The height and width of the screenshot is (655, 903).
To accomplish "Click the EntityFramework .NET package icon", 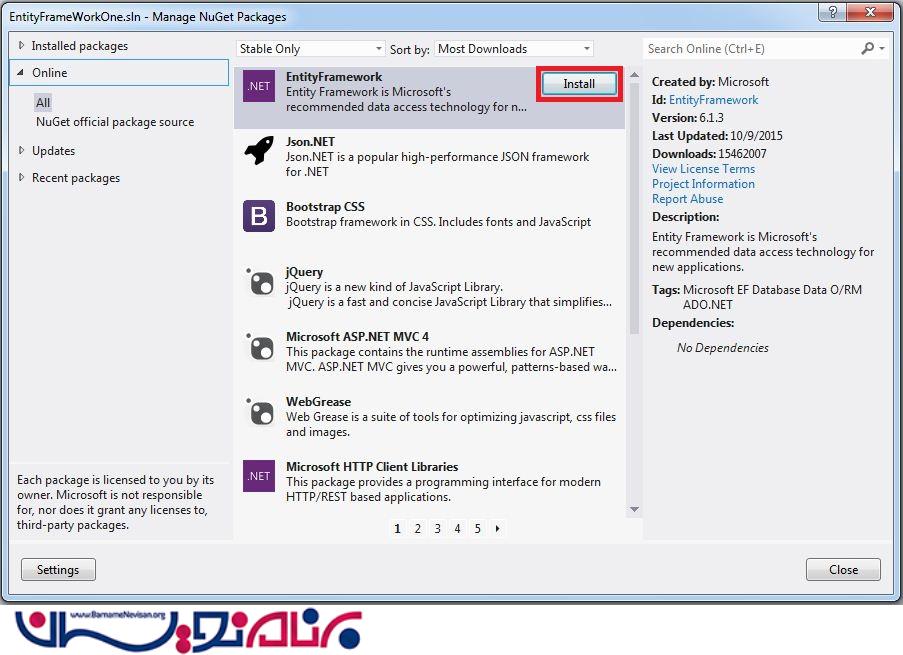I will 259,86.
